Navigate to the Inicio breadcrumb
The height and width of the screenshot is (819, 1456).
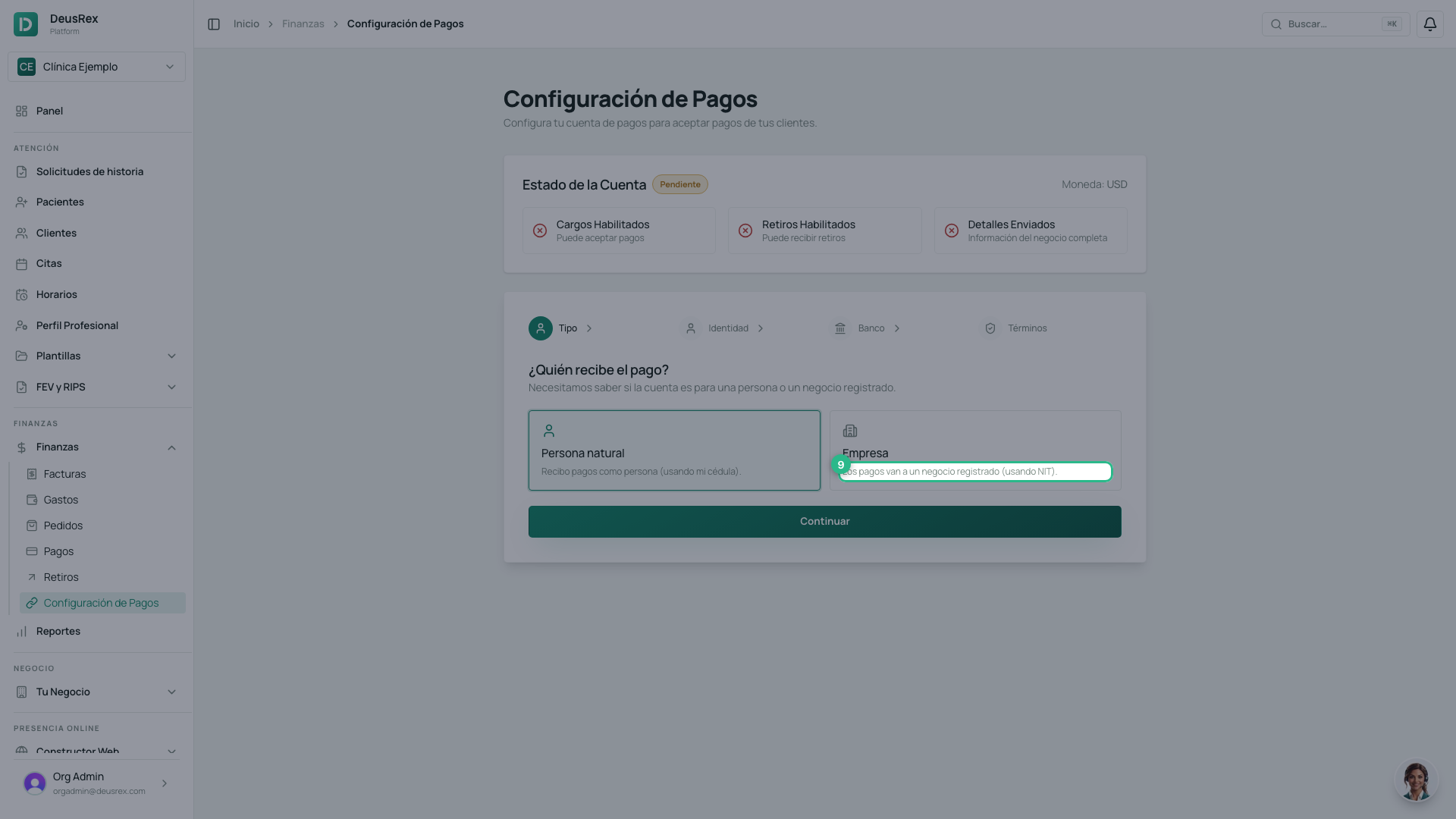[246, 24]
